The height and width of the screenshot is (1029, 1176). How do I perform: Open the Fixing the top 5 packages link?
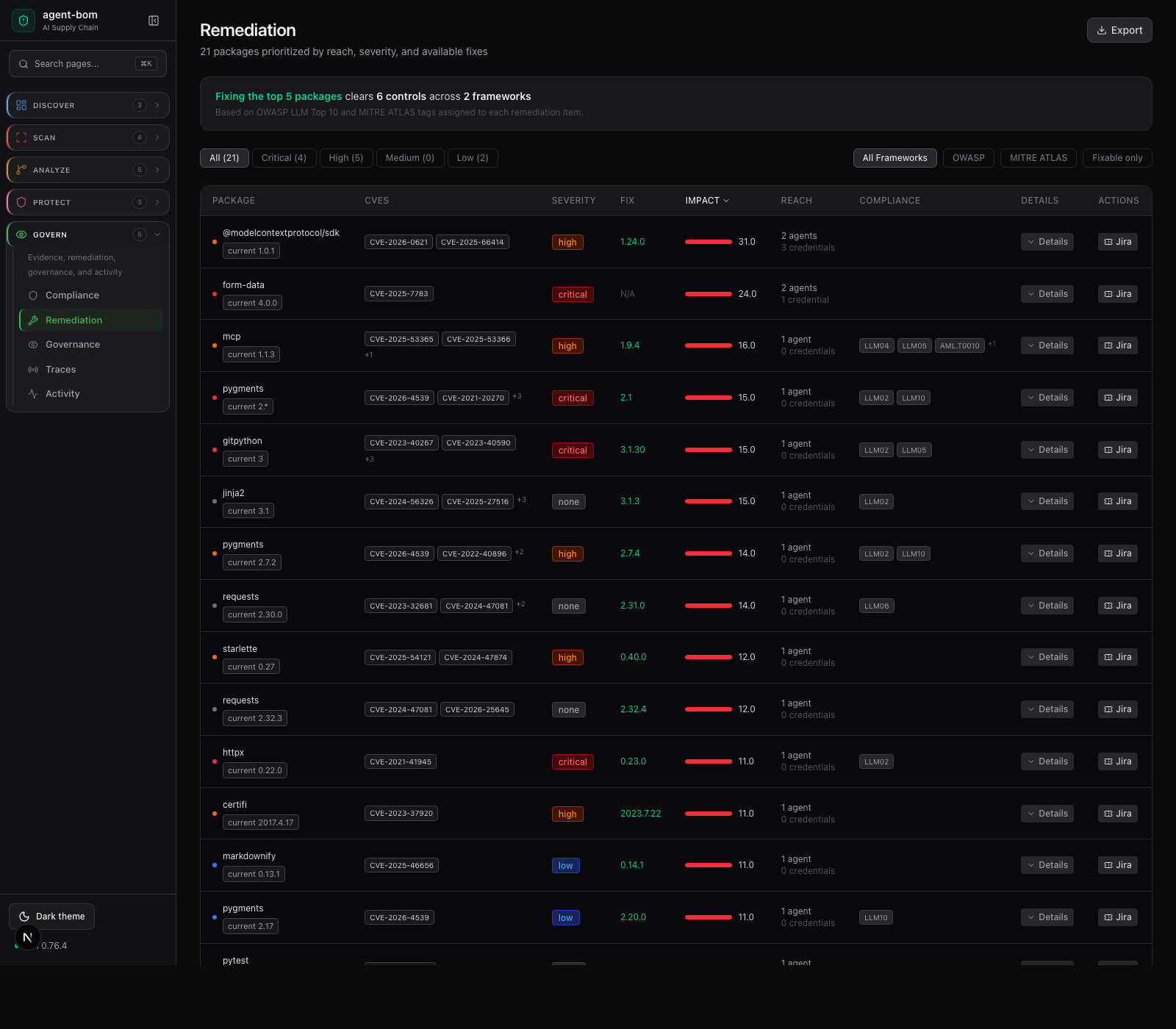pyautogui.click(x=279, y=96)
